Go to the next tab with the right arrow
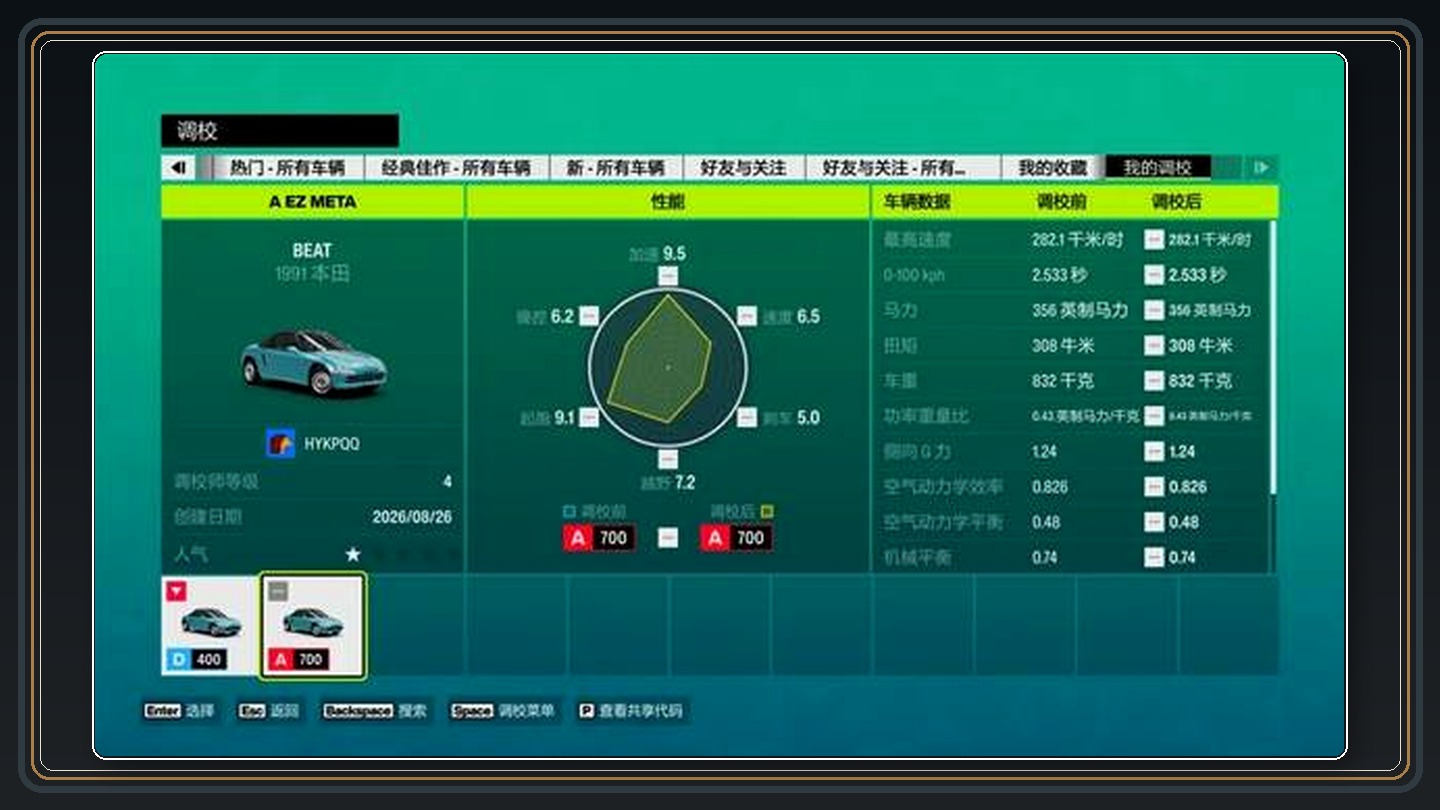The height and width of the screenshot is (810, 1440). tap(1262, 168)
